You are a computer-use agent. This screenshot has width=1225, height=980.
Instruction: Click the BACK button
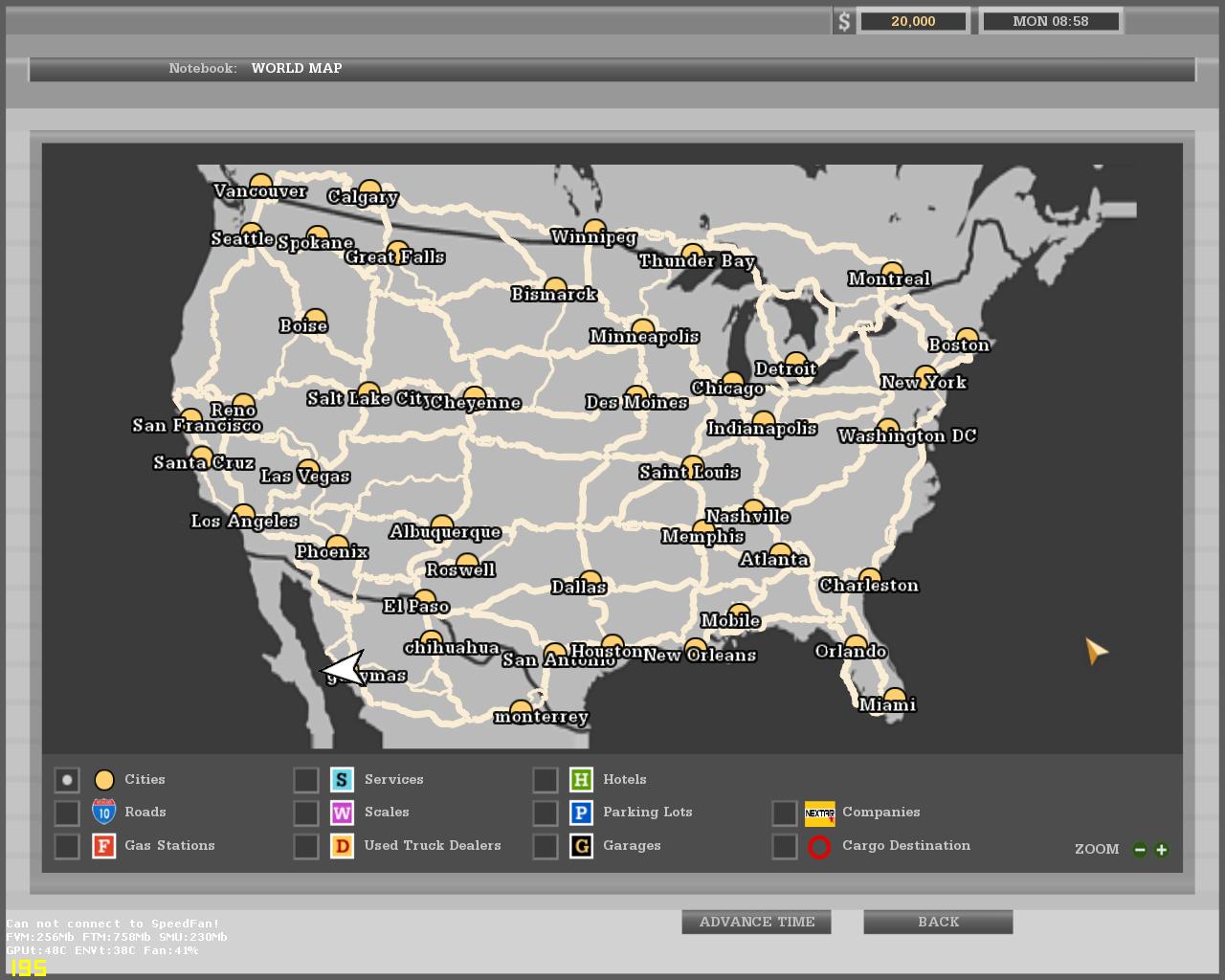(938, 922)
